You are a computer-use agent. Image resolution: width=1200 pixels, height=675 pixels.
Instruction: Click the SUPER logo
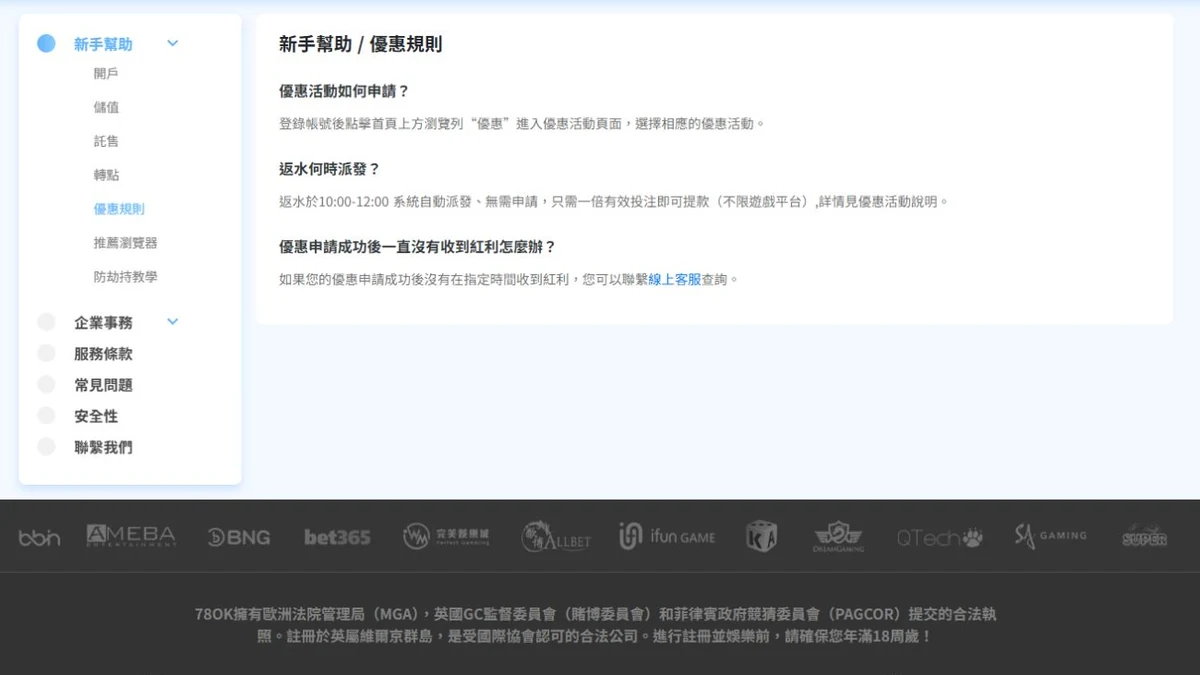point(1145,536)
